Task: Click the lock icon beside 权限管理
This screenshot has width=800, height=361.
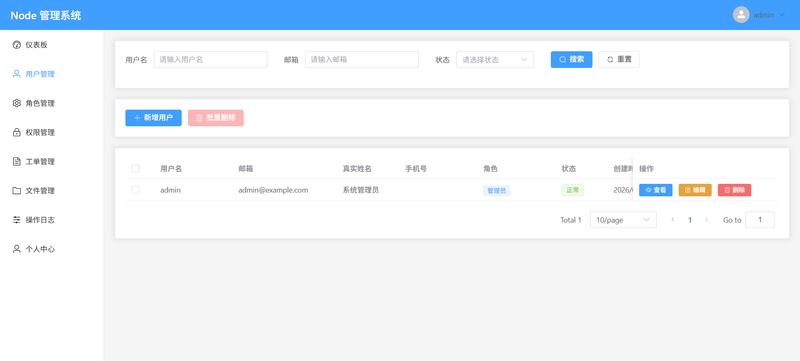Action: pos(16,133)
